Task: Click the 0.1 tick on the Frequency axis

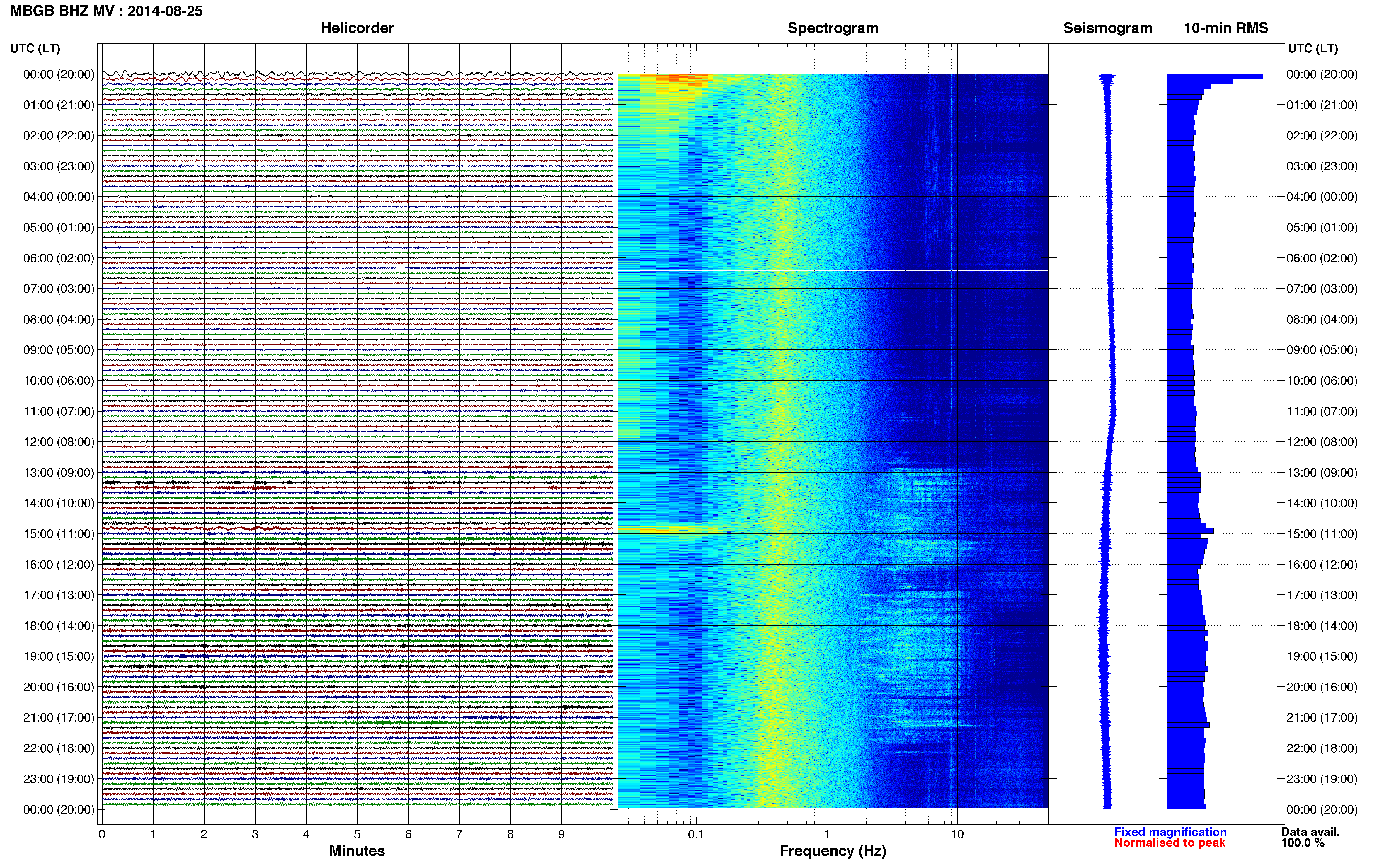Action: (x=696, y=834)
